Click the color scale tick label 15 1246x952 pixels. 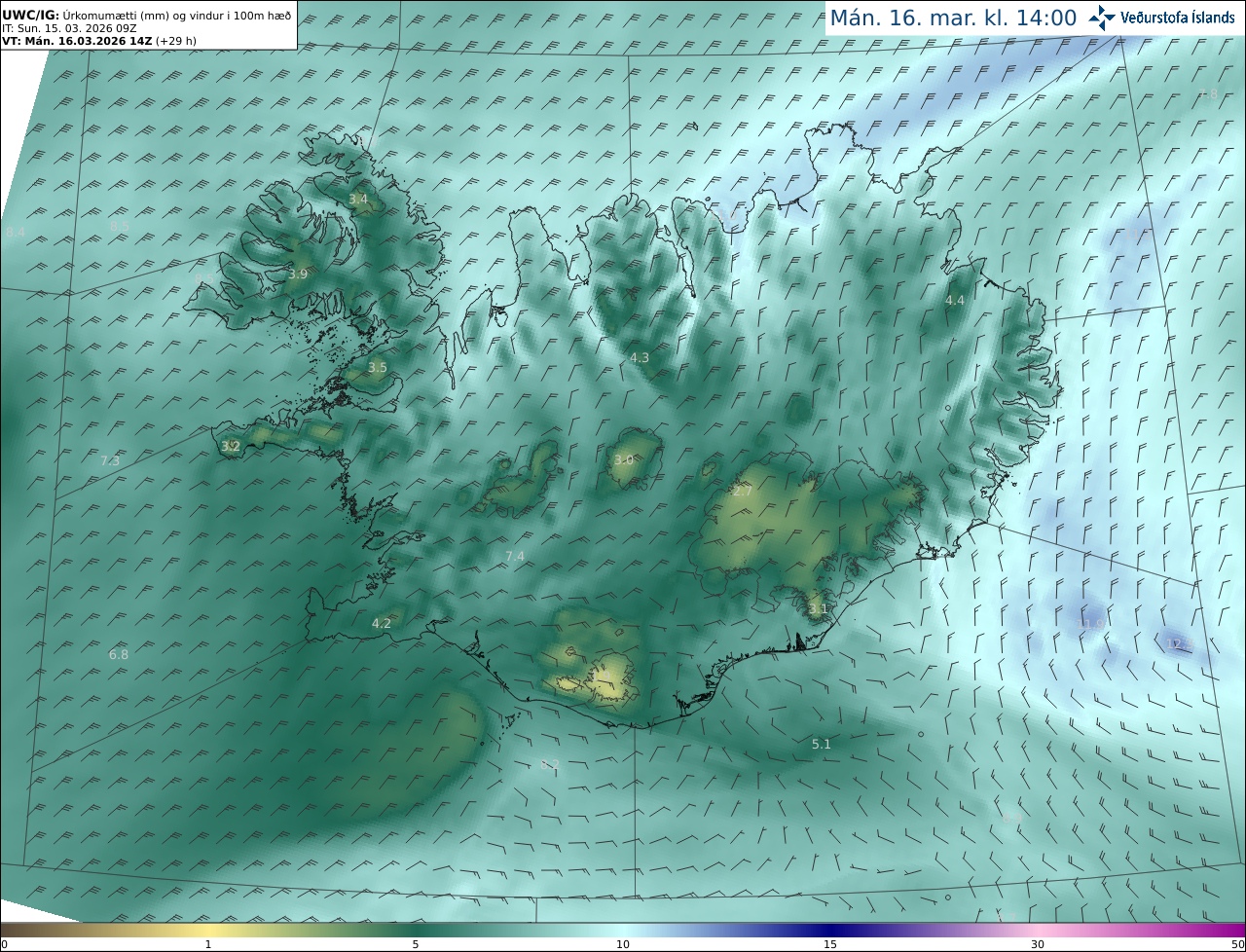point(830,944)
